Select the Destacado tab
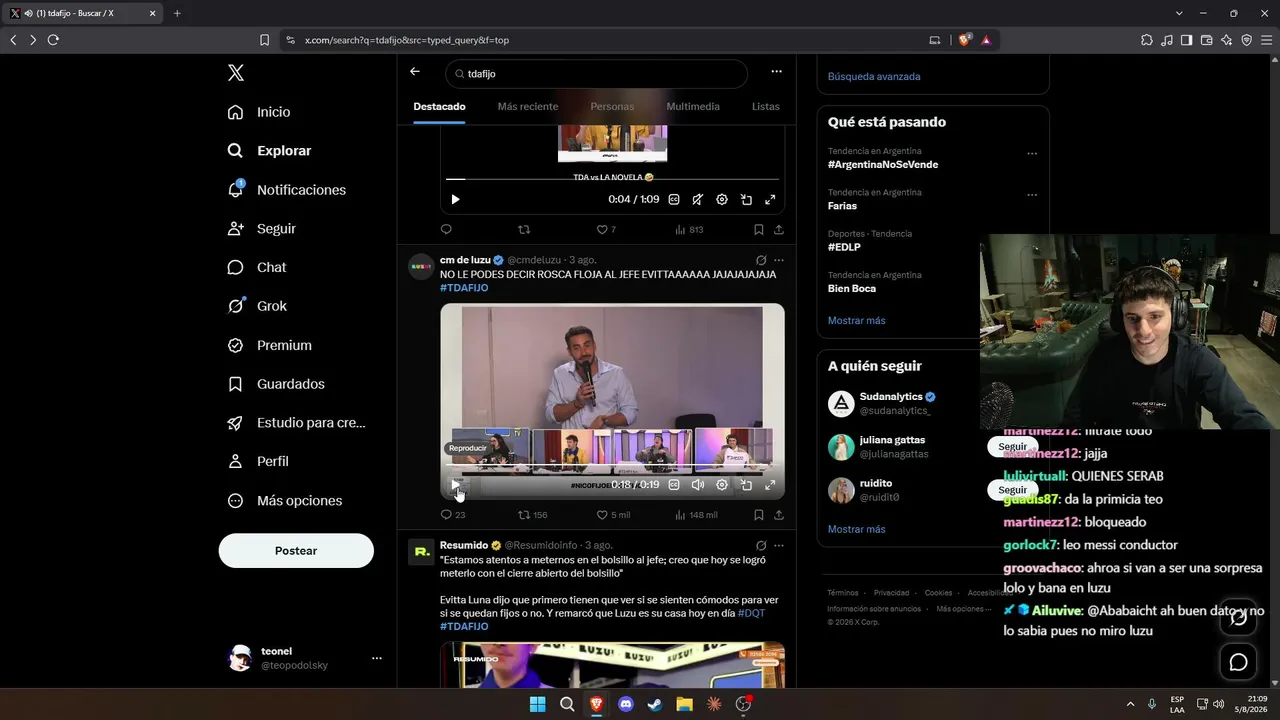This screenshot has width=1280, height=720. [x=439, y=107]
